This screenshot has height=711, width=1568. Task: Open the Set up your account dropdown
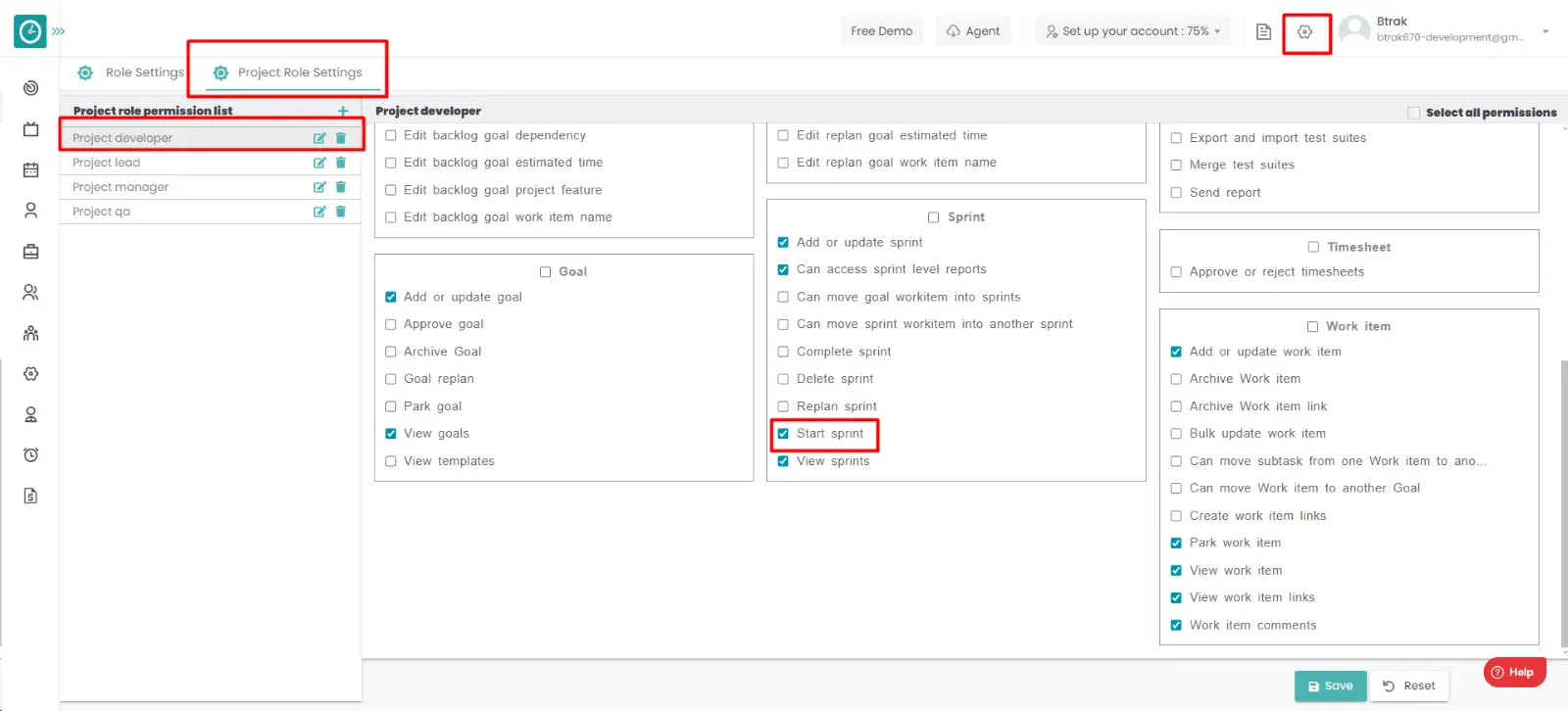1133,31
